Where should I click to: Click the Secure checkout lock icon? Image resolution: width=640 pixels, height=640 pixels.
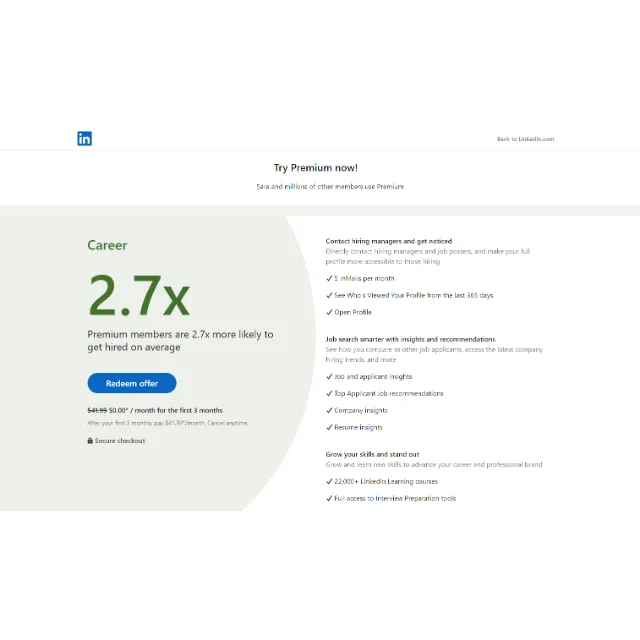pos(90,440)
